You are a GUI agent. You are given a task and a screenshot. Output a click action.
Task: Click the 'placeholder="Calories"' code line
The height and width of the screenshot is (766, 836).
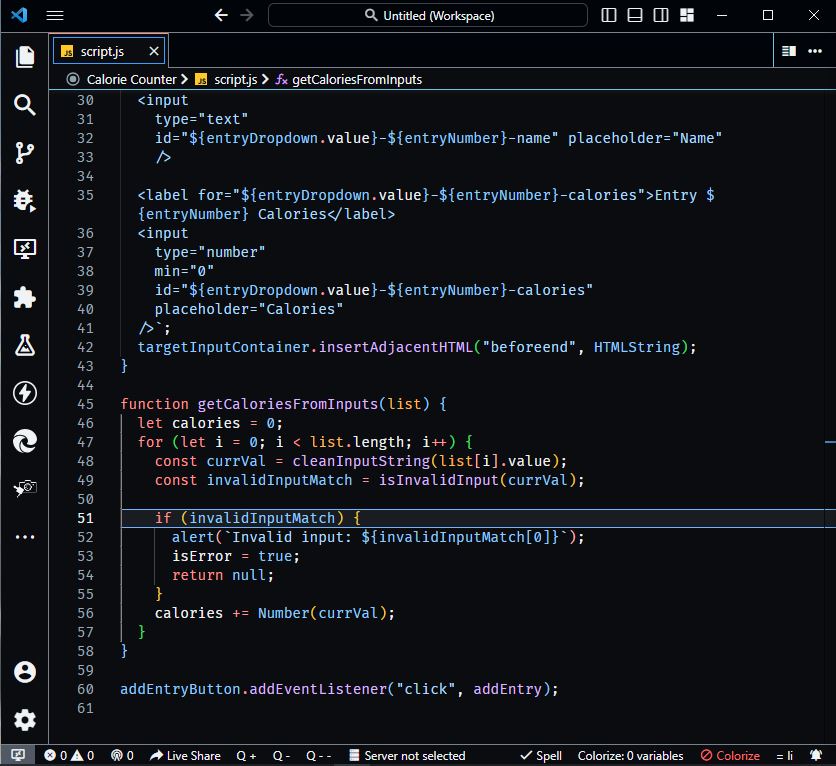click(x=248, y=309)
